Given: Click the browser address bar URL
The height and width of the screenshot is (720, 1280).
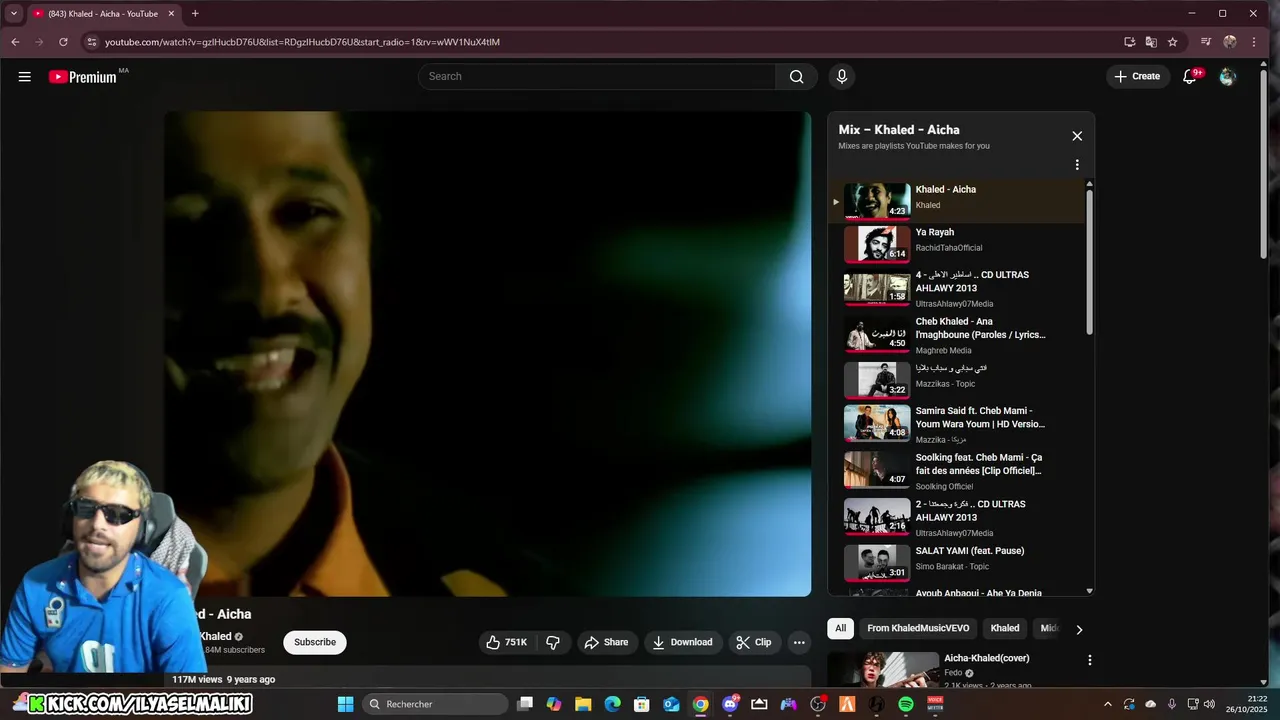Looking at the screenshot, I should (x=302, y=42).
